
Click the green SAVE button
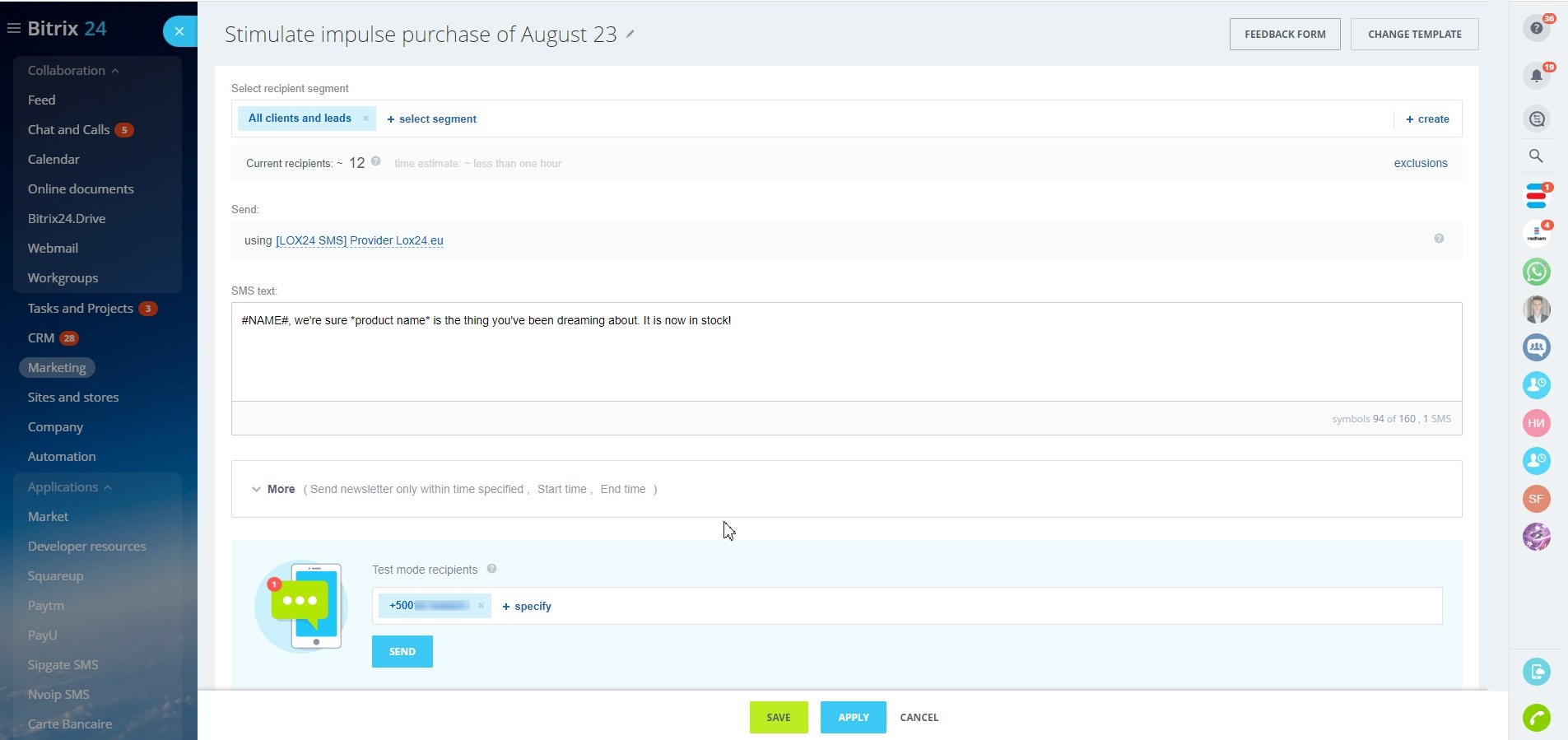[778, 717]
